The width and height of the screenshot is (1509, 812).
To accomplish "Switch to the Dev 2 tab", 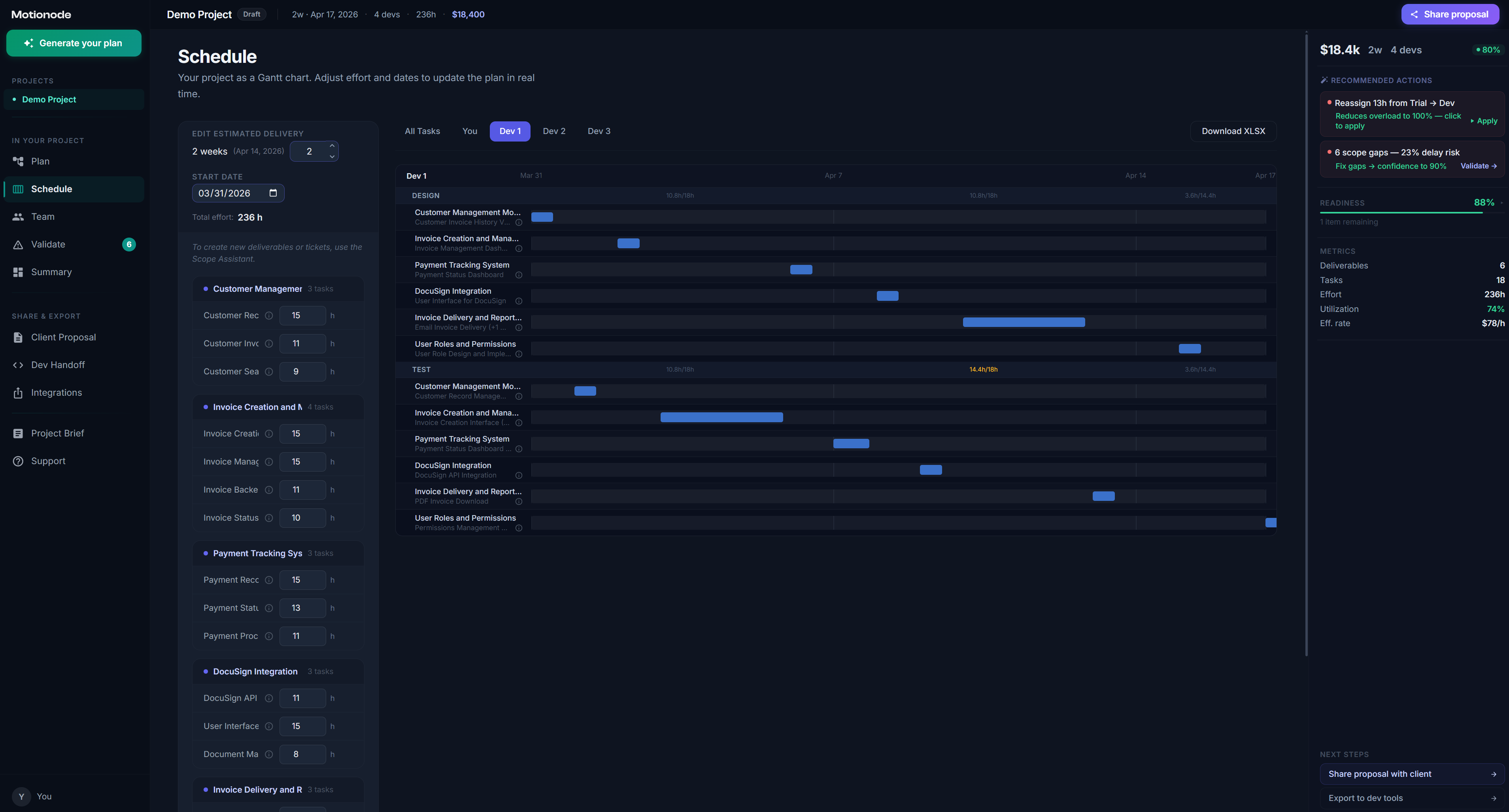I will tap(553, 131).
